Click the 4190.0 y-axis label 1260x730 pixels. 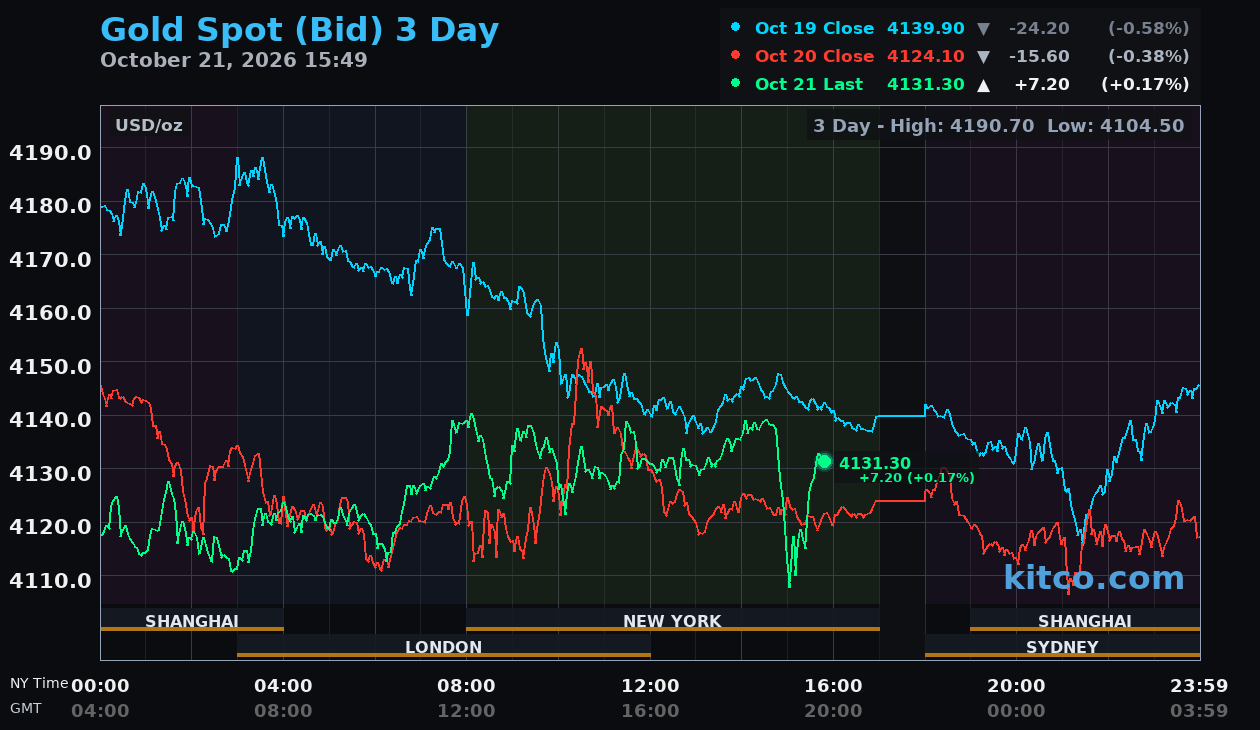click(x=50, y=152)
